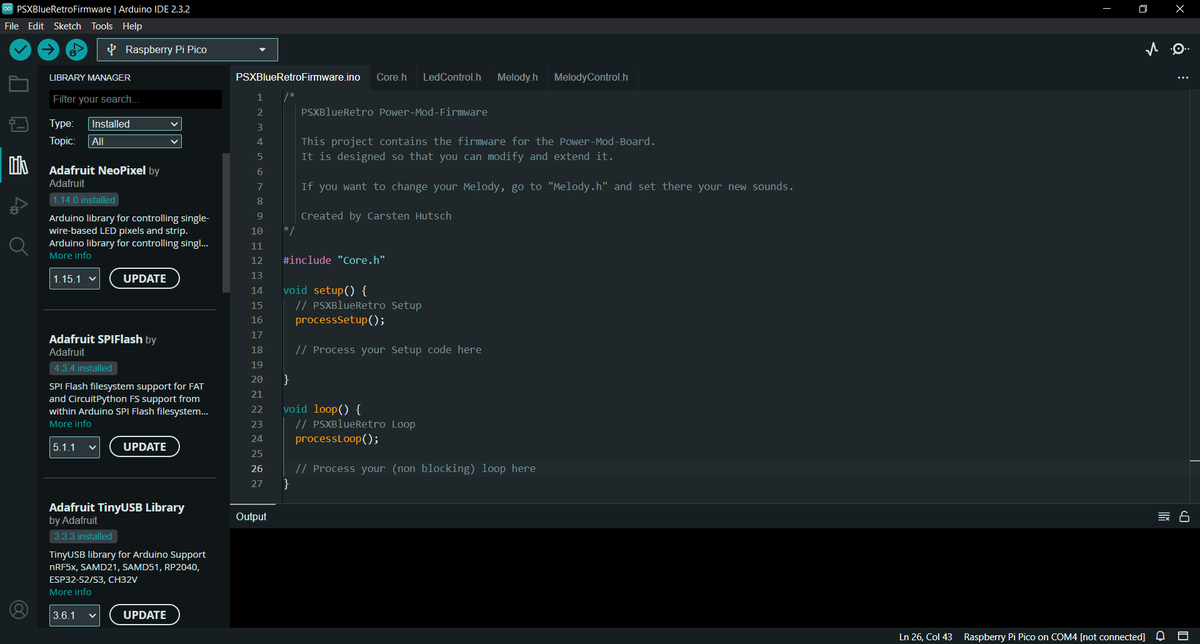Click the "Created by Carsten Hutsch" comment
Viewport: 1200px width, 644px height.
point(376,216)
